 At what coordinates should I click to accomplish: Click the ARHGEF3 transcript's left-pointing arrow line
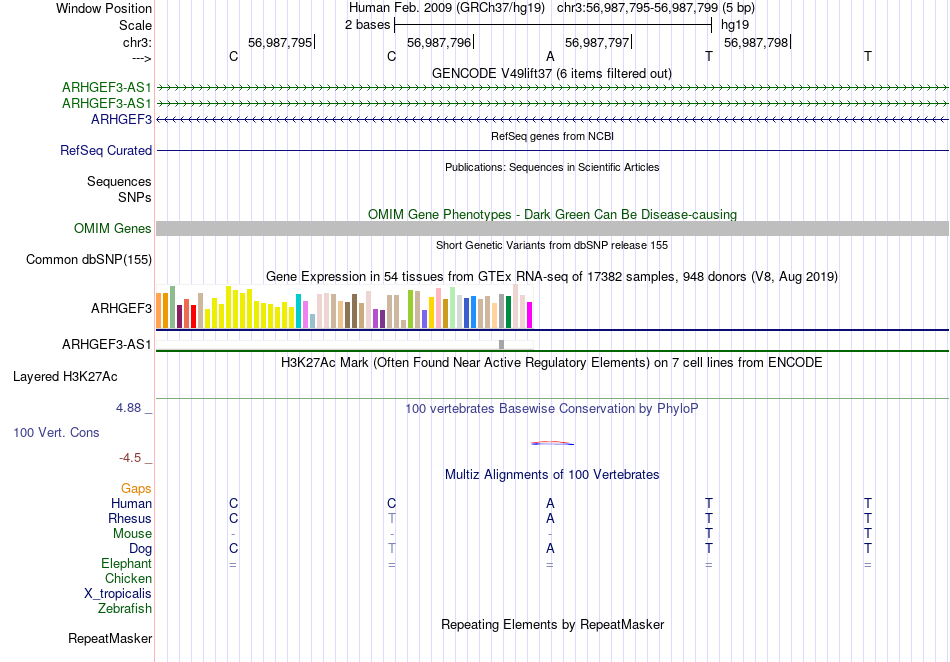[552, 119]
